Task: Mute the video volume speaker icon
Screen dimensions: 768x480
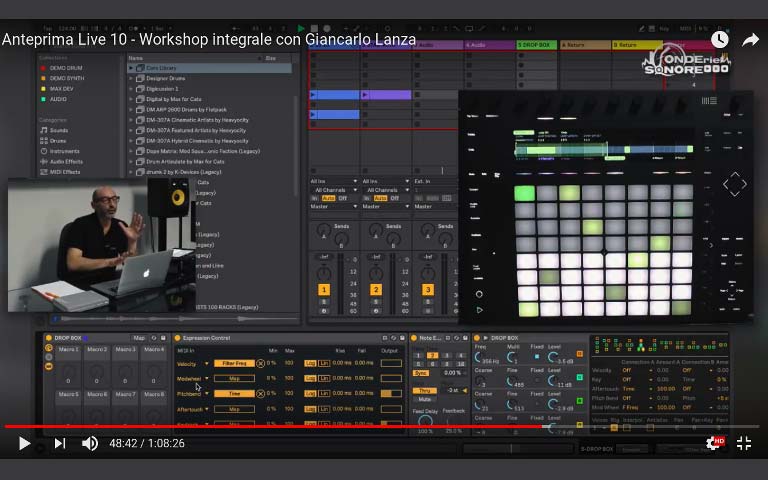Action: point(90,443)
